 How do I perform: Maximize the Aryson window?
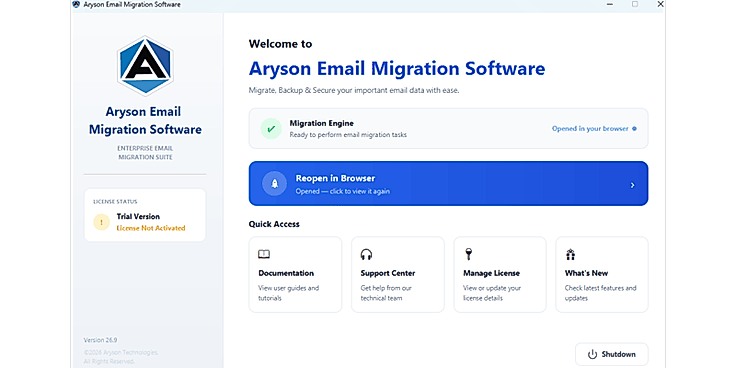click(x=635, y=4)
